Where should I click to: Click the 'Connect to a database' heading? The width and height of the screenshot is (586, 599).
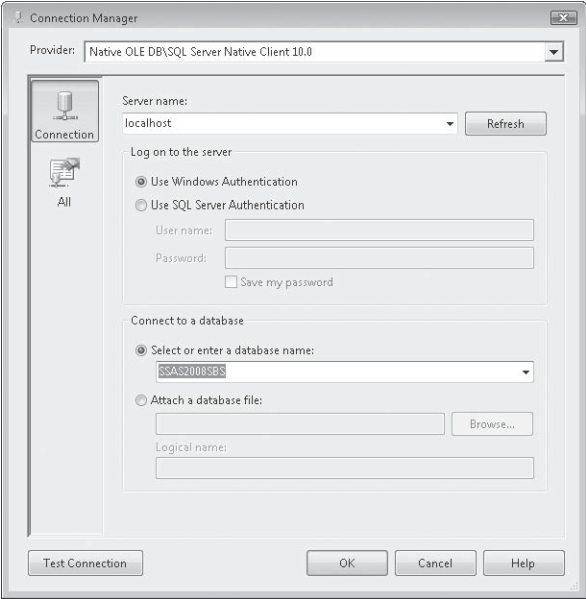[187, 321]
